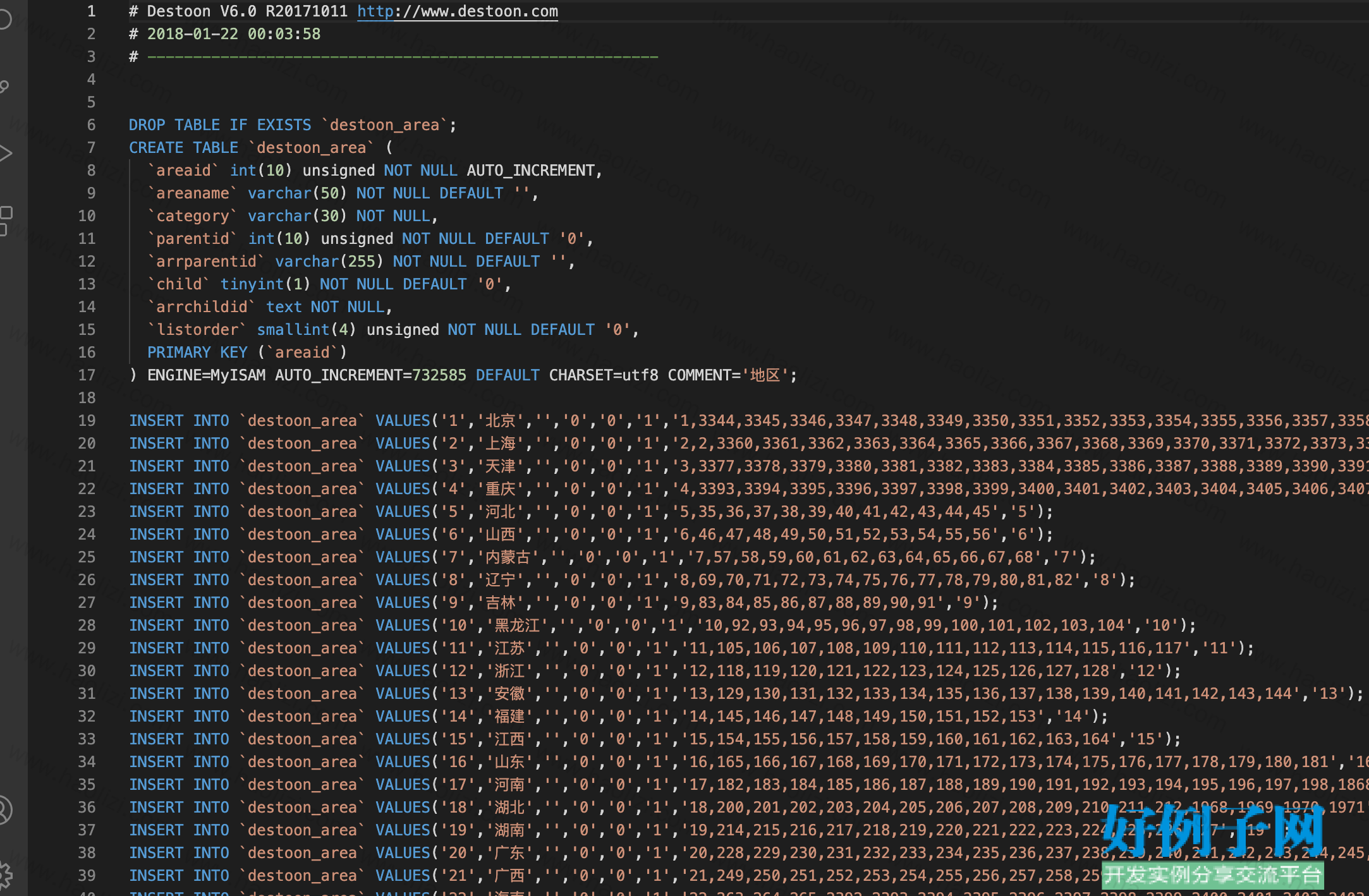Viewport: 1369px width, 896px height.
Task: Click the `arrchildid` text NOT NULL line
Action: 270,307
